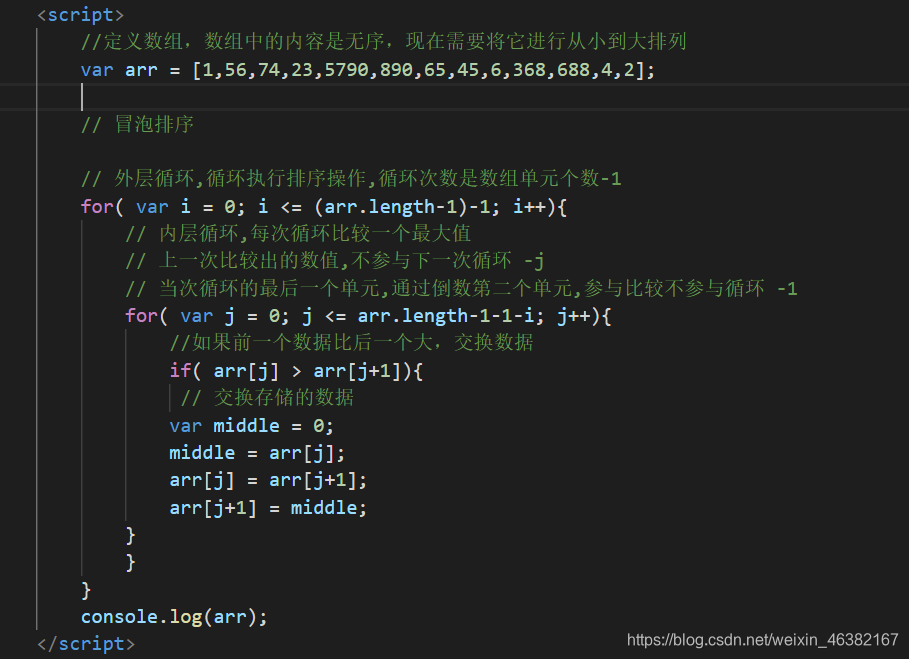Click the empty line with the text cursor

point(454,97)
